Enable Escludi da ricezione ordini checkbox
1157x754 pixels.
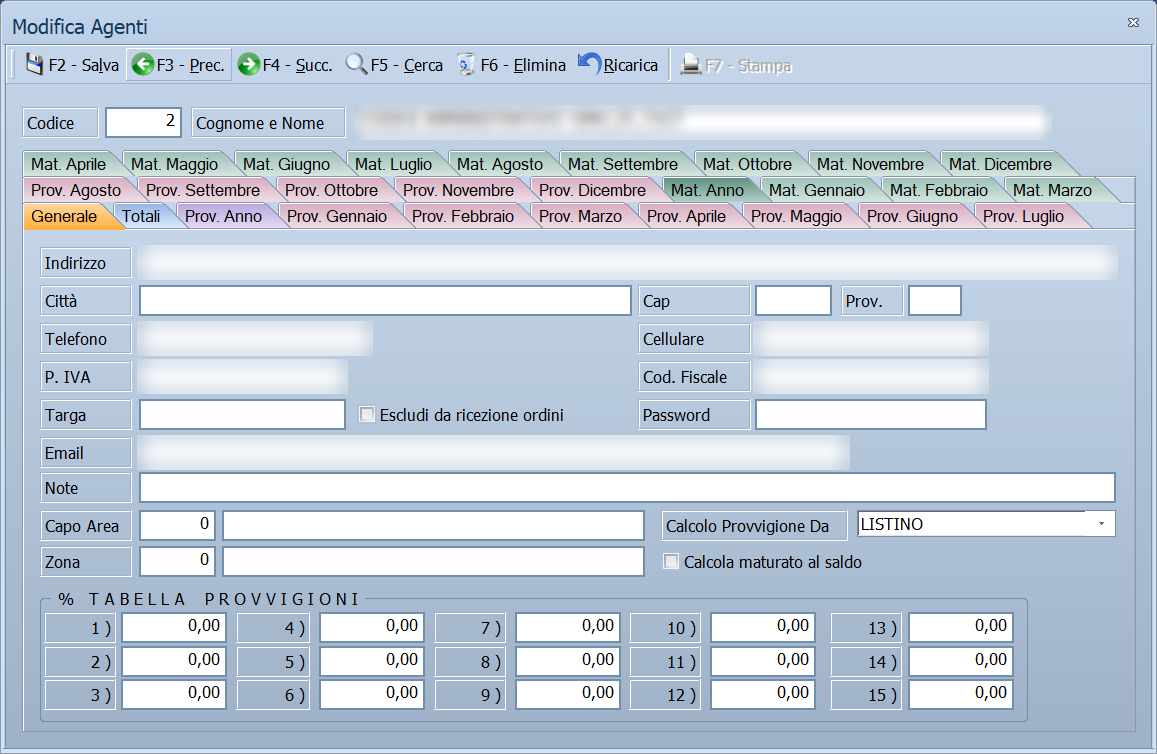(x=367, y=415)
